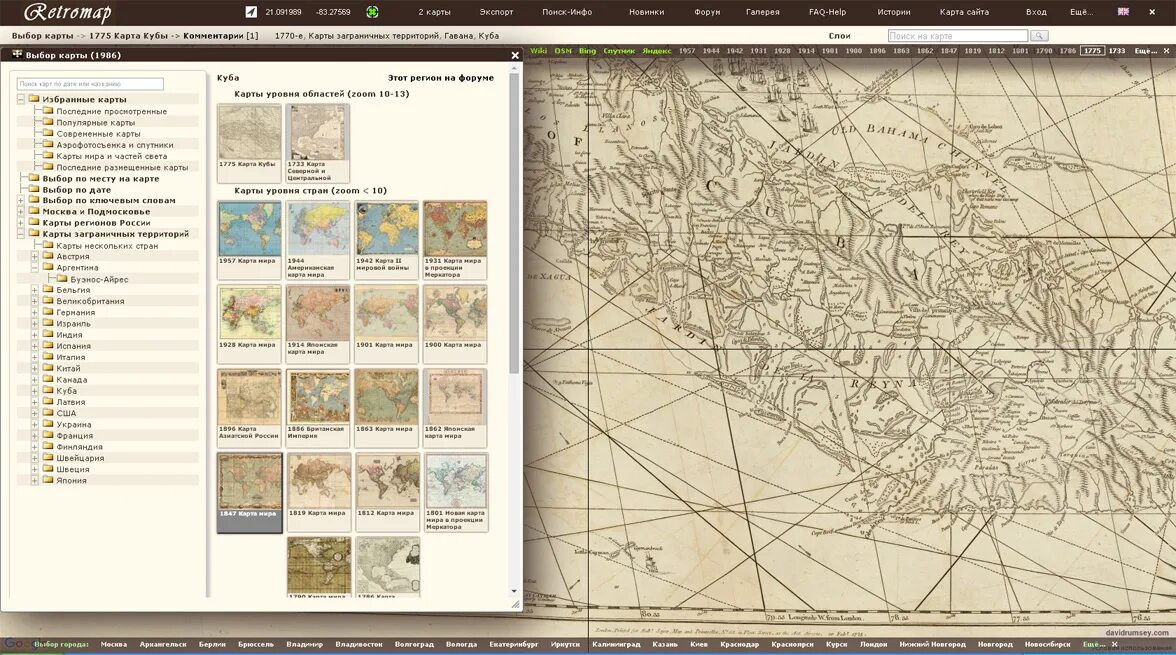Open the 1944 Американская карта мира thumbnail

[318, 239]
